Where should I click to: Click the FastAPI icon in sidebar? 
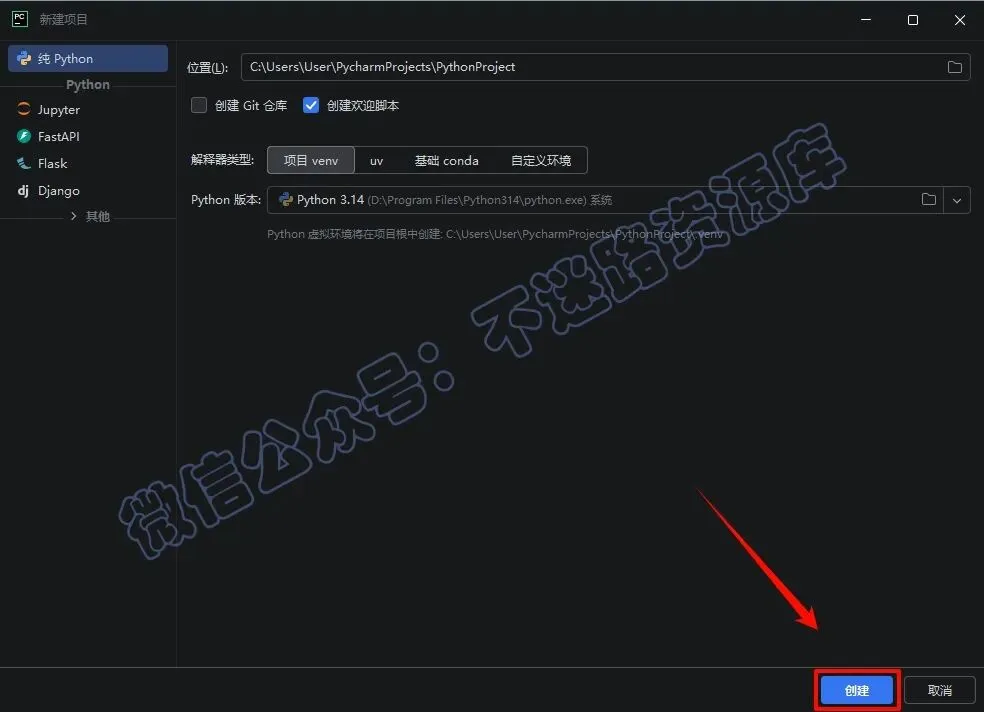(x=24, y=136)
